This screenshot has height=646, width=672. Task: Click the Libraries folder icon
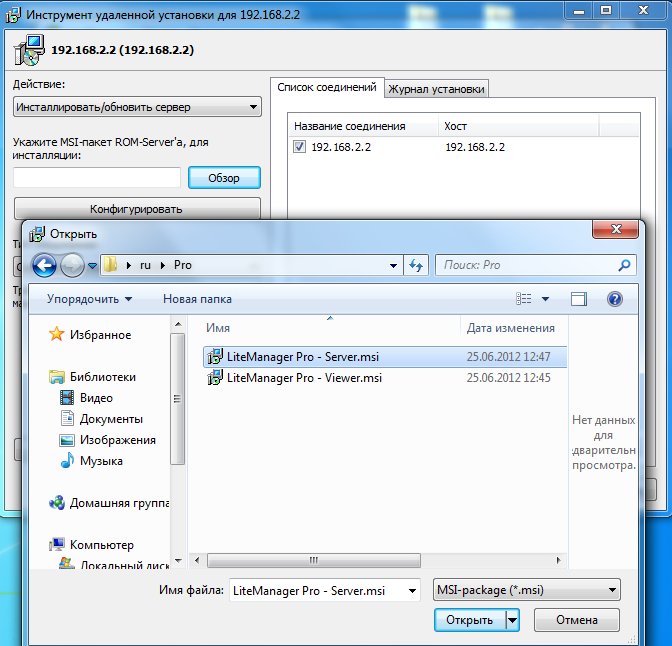[57, 377]
